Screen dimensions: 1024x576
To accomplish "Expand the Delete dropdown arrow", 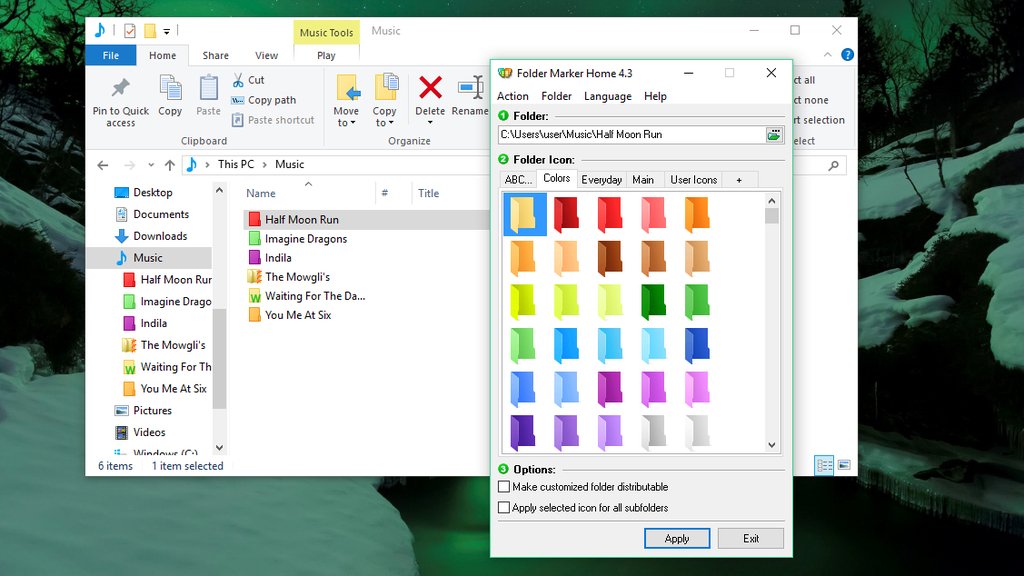I will click(430, 123).
